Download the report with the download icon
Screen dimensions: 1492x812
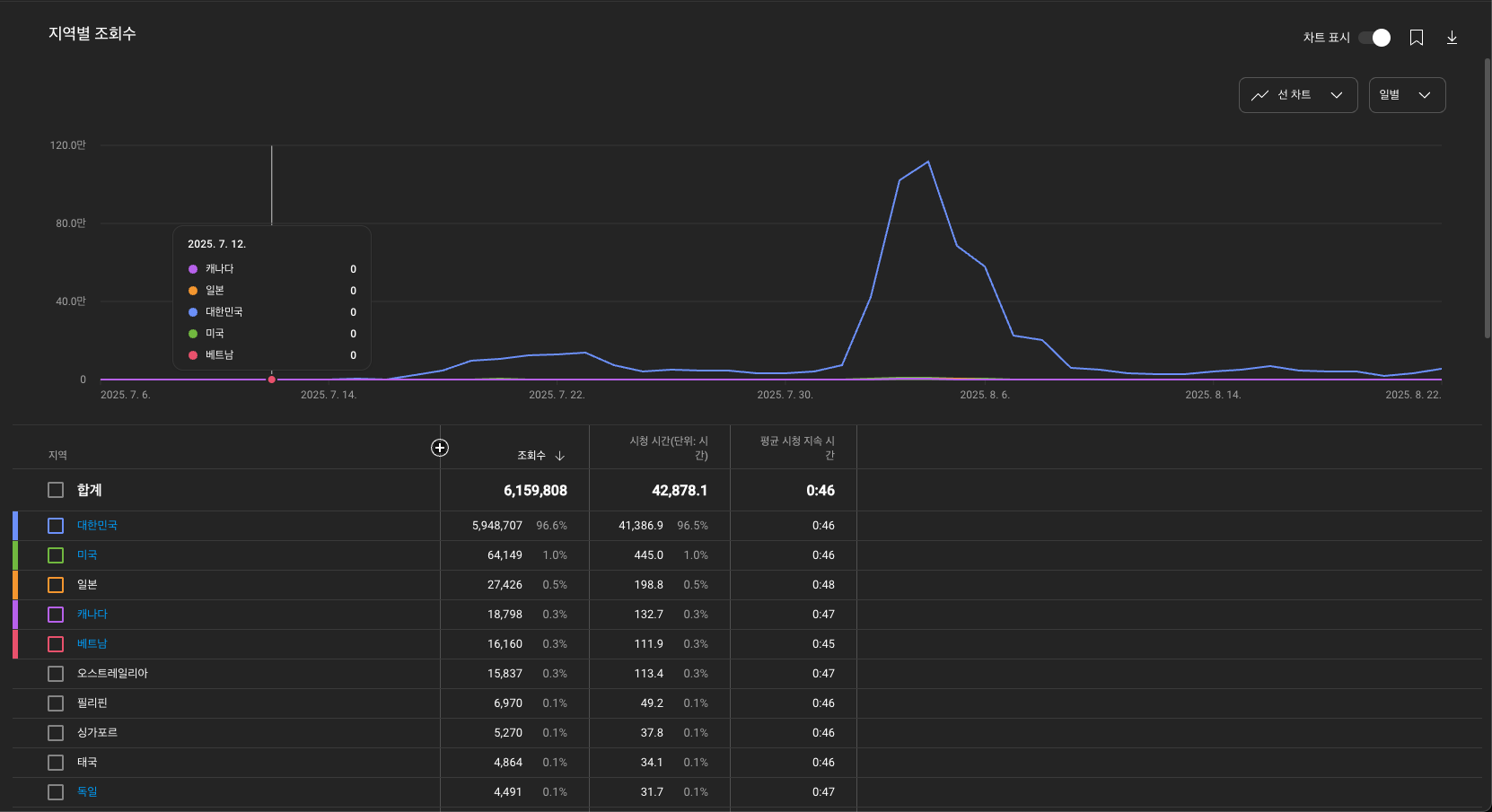click(x=1452, y=38)
